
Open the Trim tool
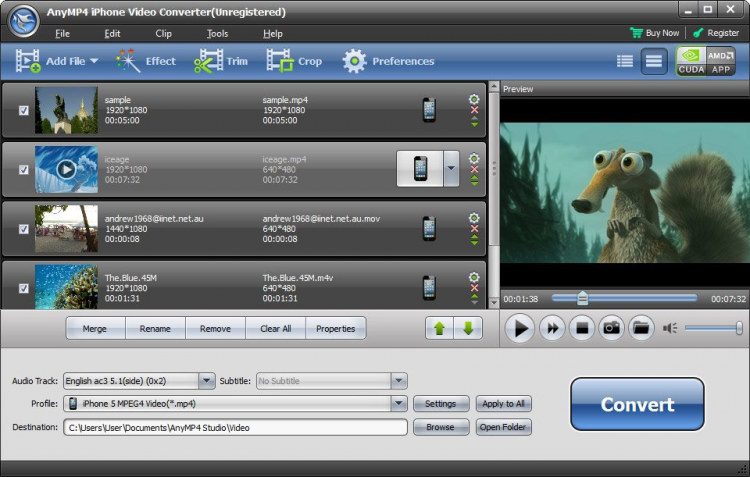(221, 61)
